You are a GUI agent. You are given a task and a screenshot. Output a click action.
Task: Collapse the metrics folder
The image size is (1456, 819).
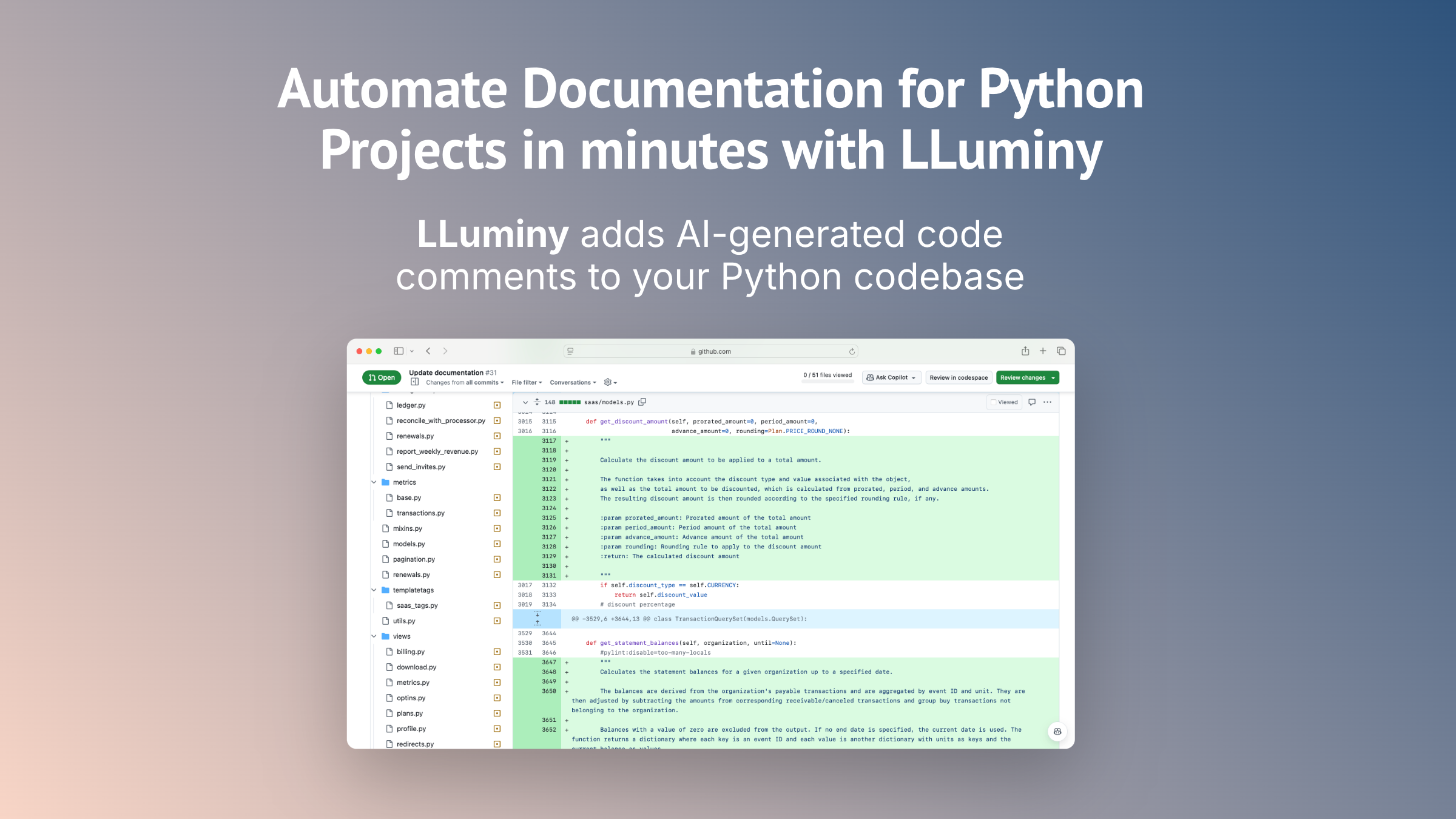click(x=374, y=482)
